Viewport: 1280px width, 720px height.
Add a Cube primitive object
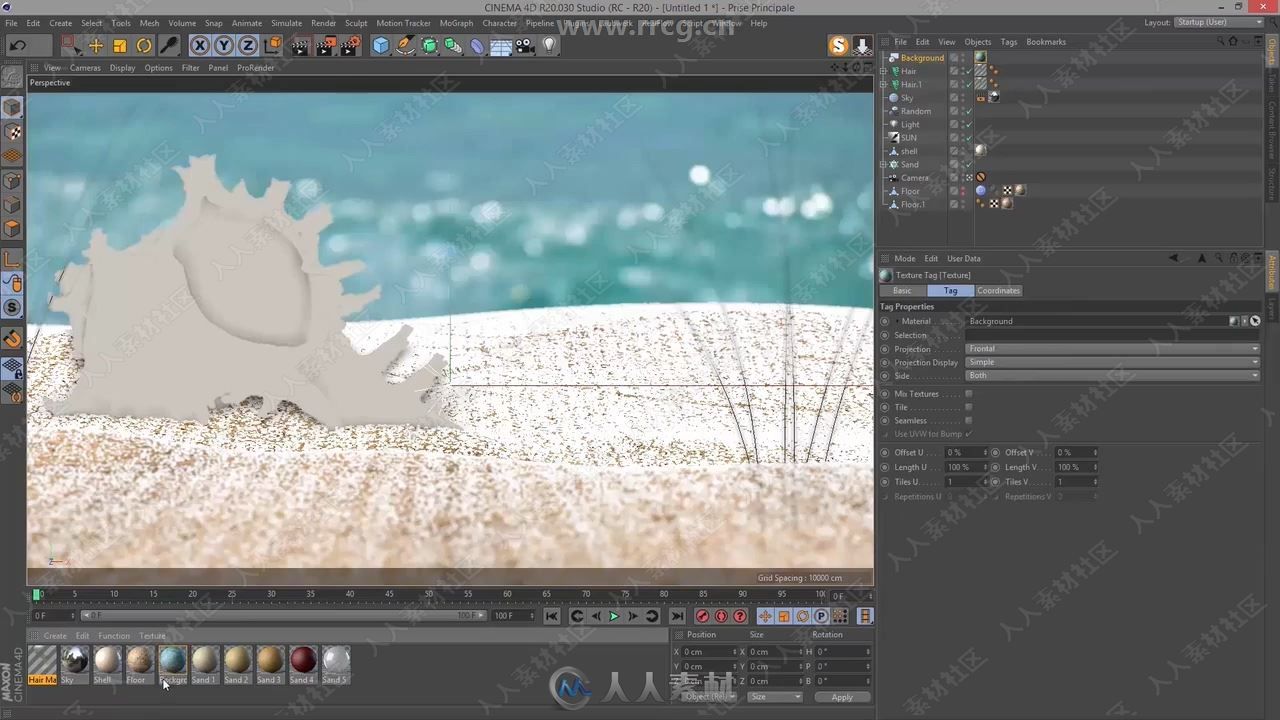tap(381, 45)
